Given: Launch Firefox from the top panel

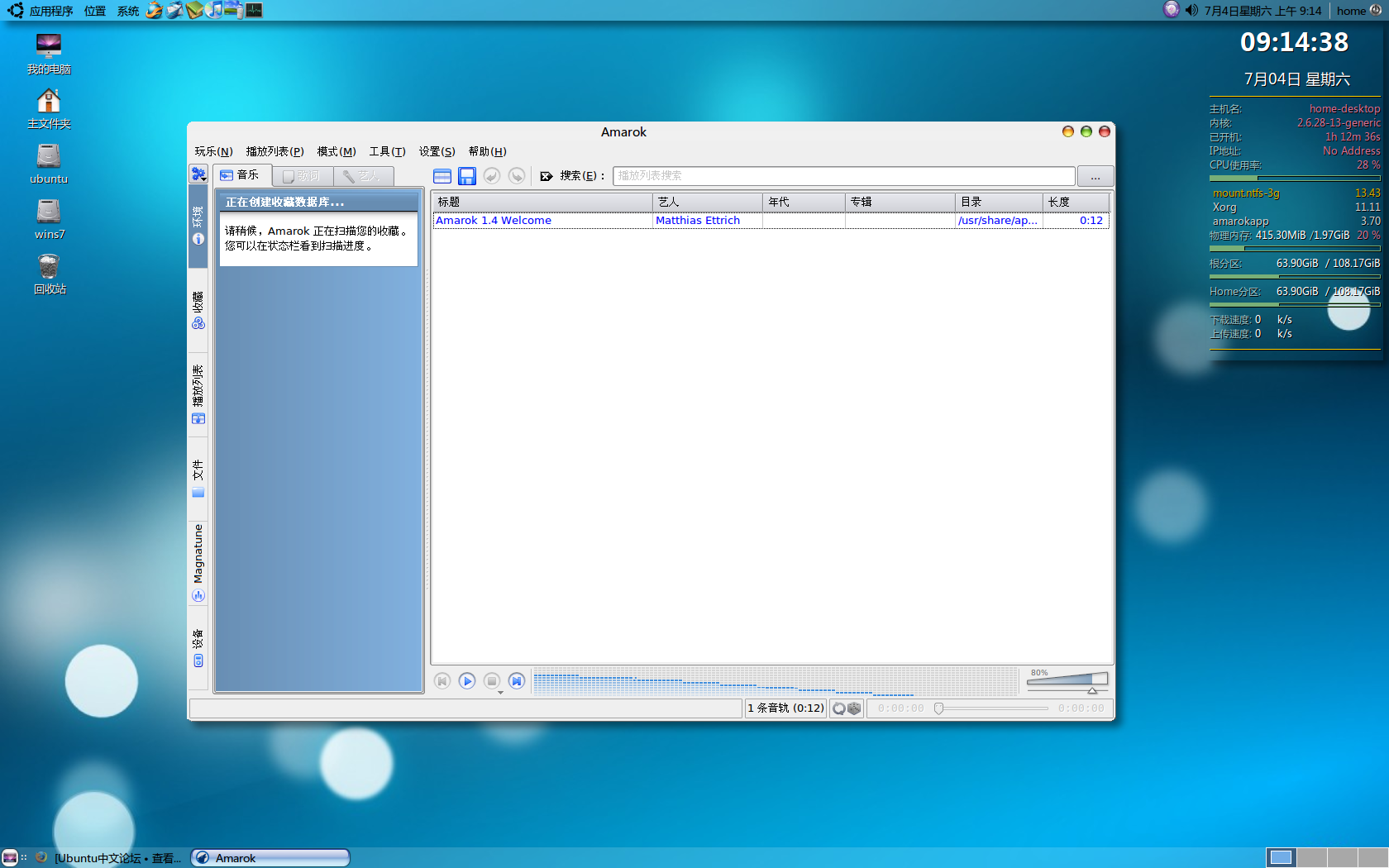Looking at the screenshot, I should click(155, 10).
